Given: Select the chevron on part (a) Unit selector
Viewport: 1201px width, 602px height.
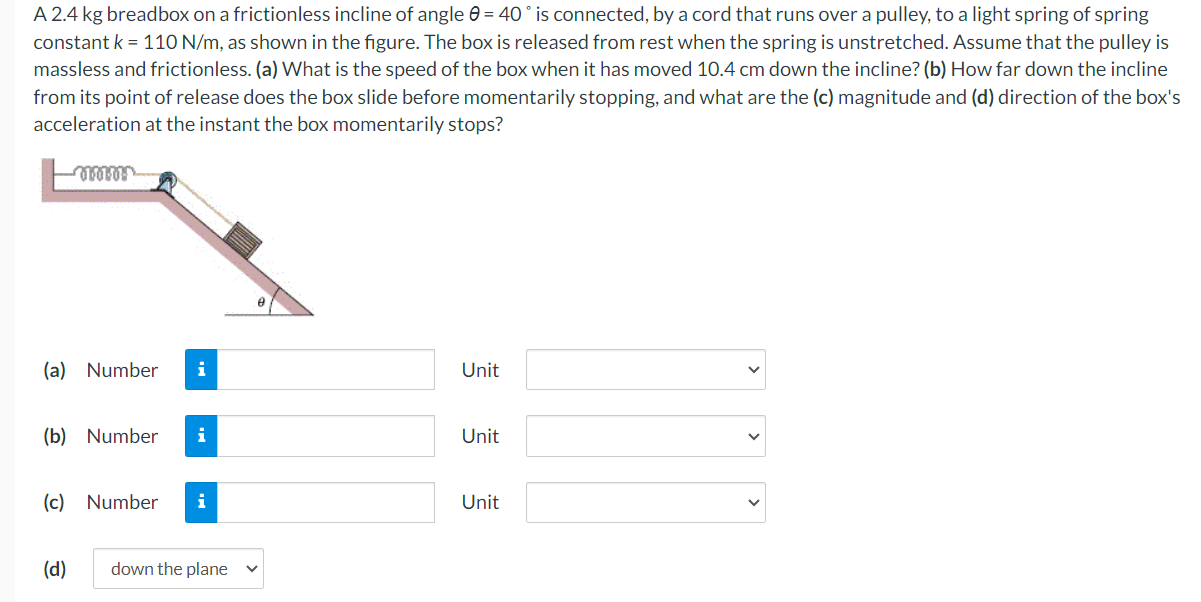Looking at the screenshot, I should point(753,369).
